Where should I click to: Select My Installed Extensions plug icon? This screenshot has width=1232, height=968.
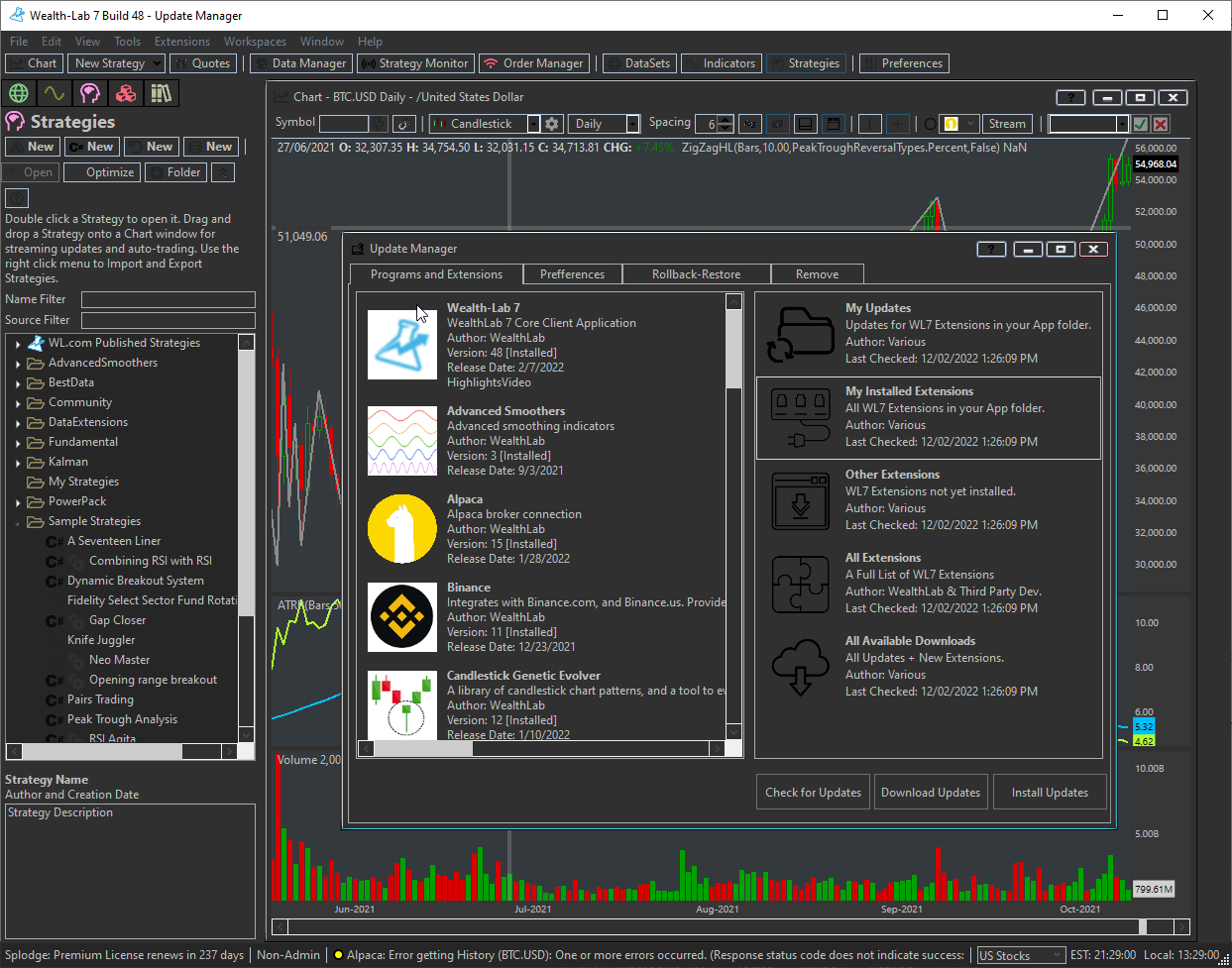point(800,417)
